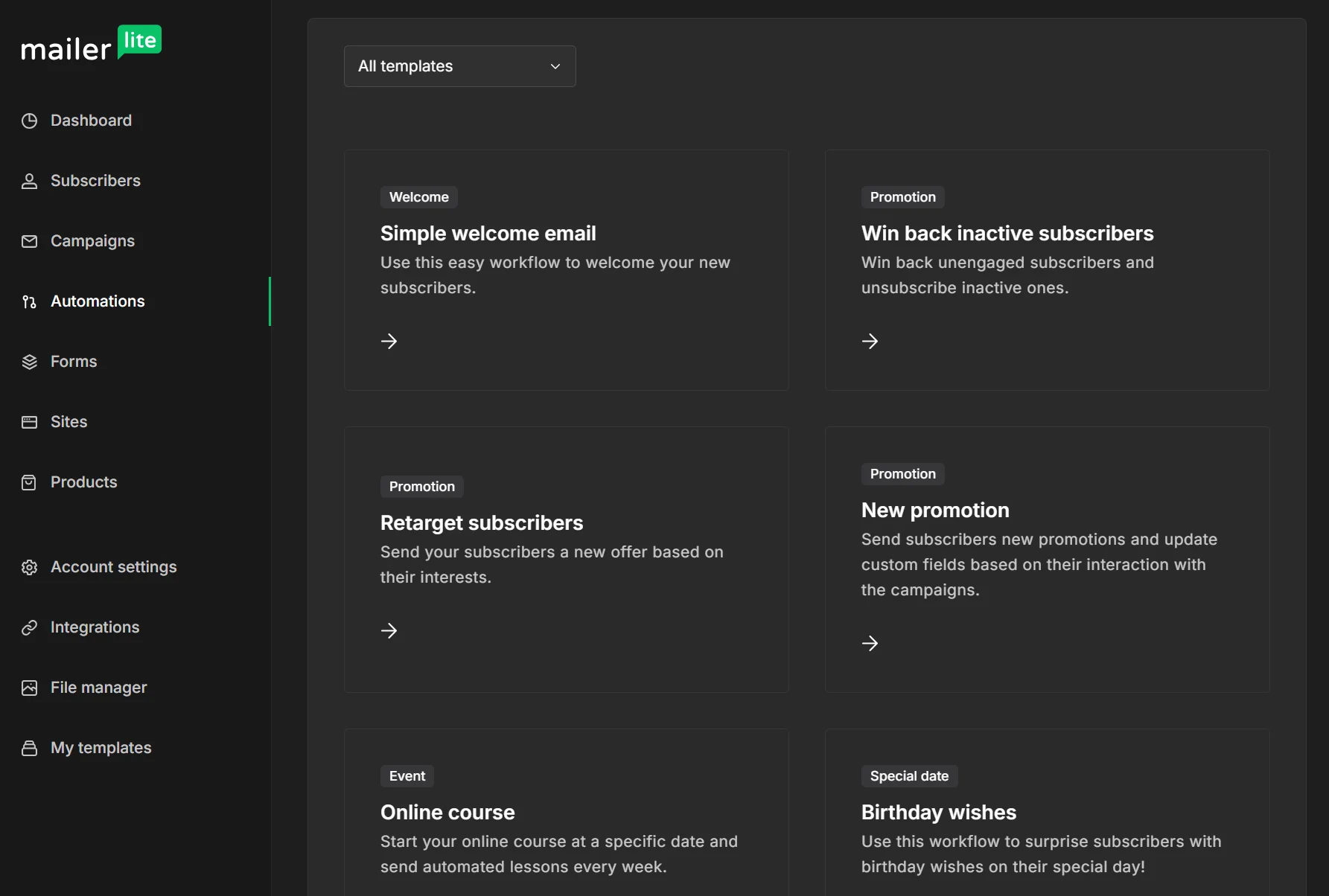Click description 'Win back unengaged subscribers'
The image size is (1329, 896).
coord(1007,275)
